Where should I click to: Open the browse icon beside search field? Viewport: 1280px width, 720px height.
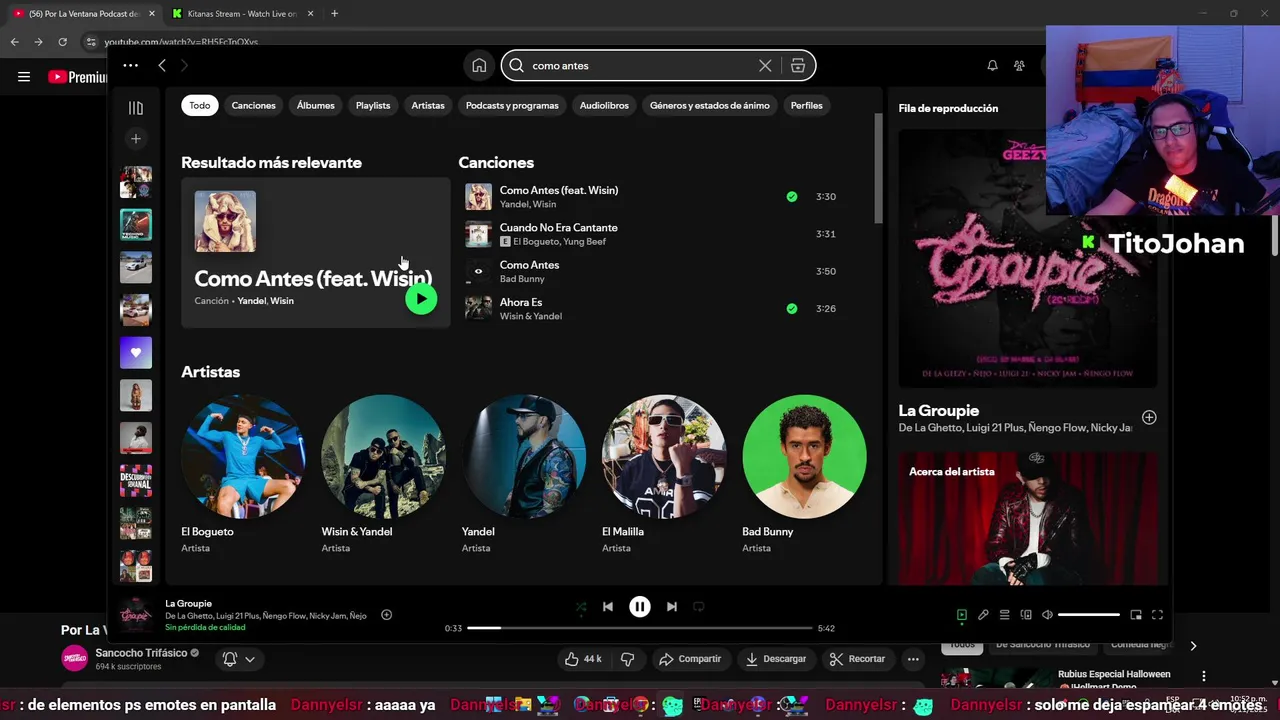coord(798,65)
